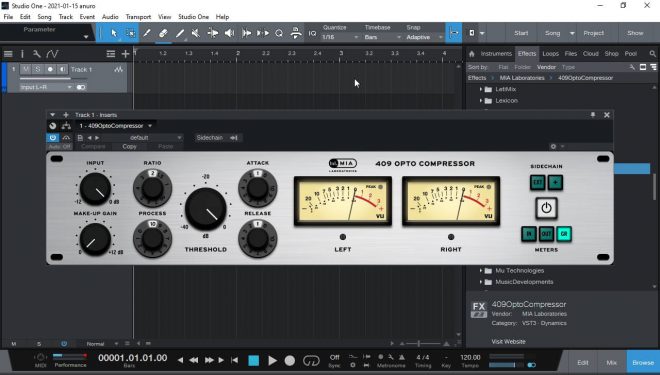Expand the LetiMix folder
Image resolution: width=660 pixels, height=375 pixels.
coord(481,89)
